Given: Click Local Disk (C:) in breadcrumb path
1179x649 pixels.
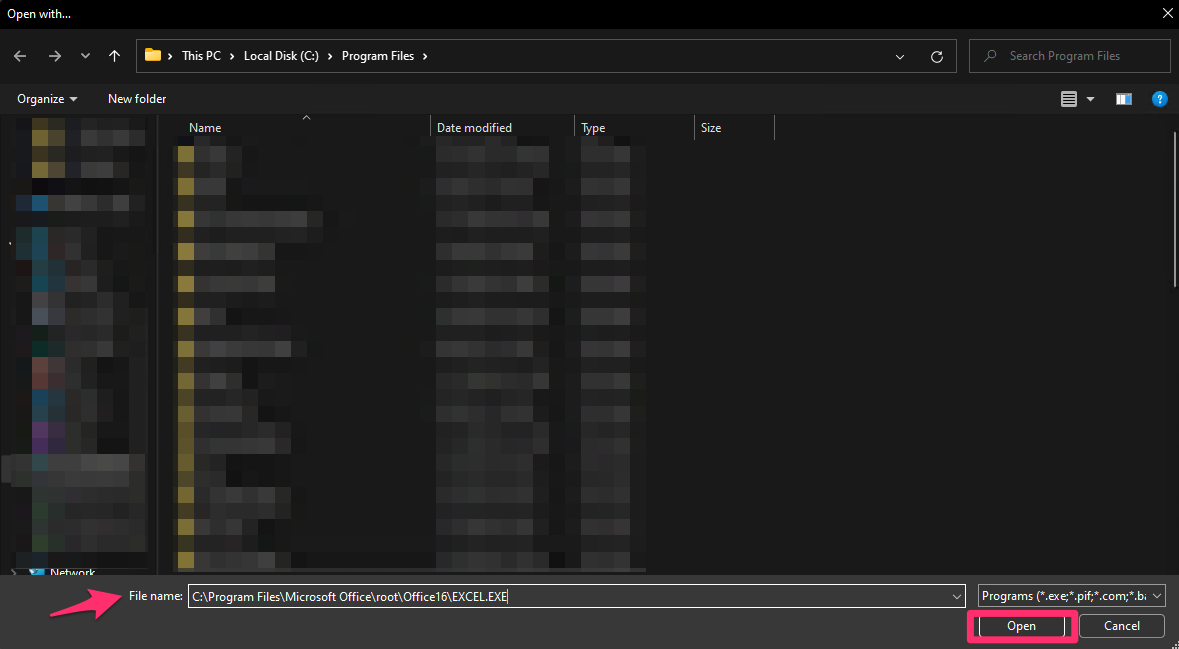Looking at the screenshot, I should click(281, 56).
